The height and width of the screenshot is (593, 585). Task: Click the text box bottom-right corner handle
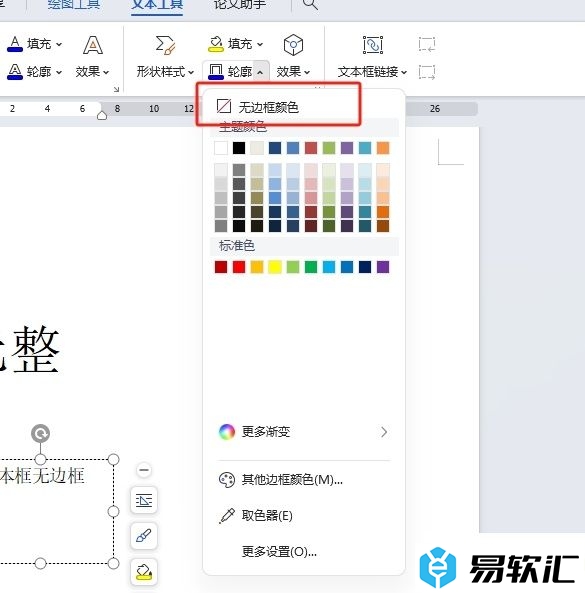tap(113, 563)
